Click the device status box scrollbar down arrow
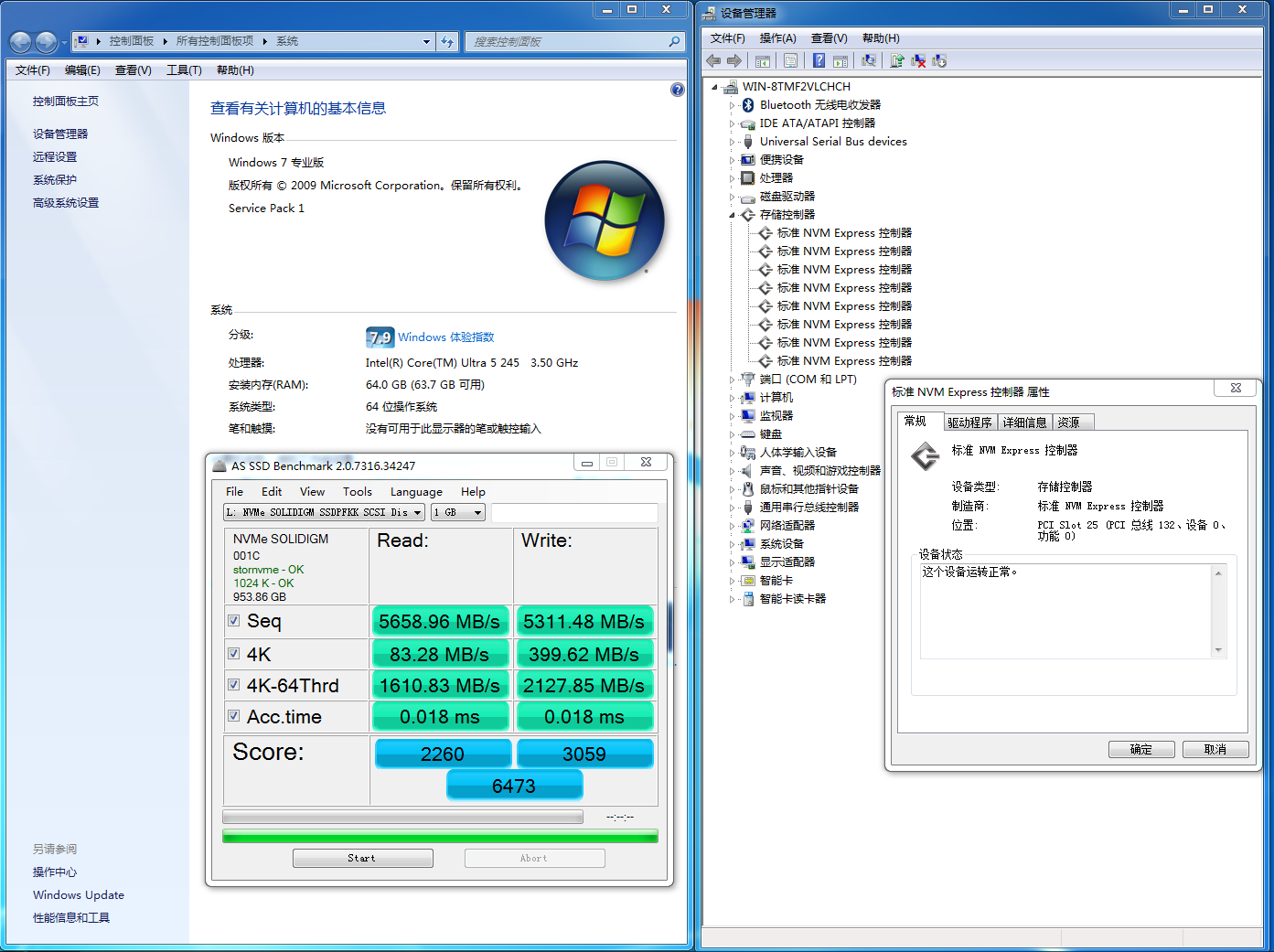The image size is (1274, 952). tap(1218, 650)
